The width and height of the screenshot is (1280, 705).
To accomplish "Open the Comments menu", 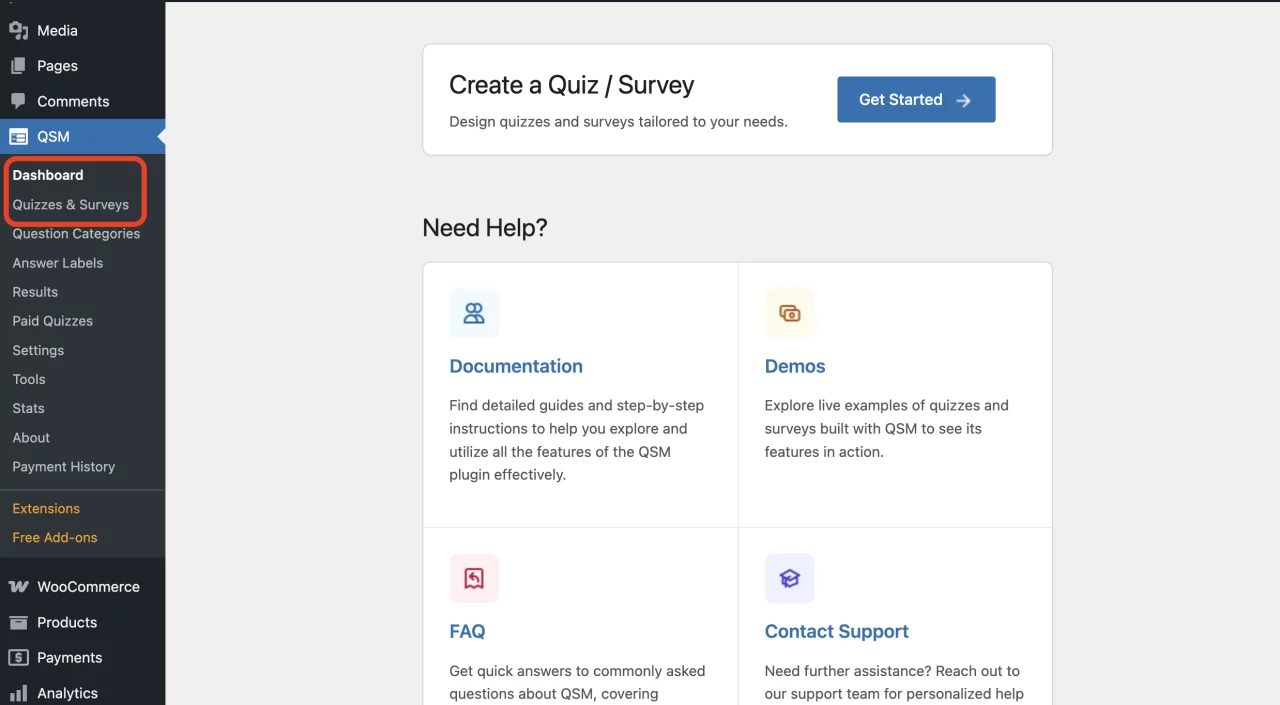I will (82, 101).
